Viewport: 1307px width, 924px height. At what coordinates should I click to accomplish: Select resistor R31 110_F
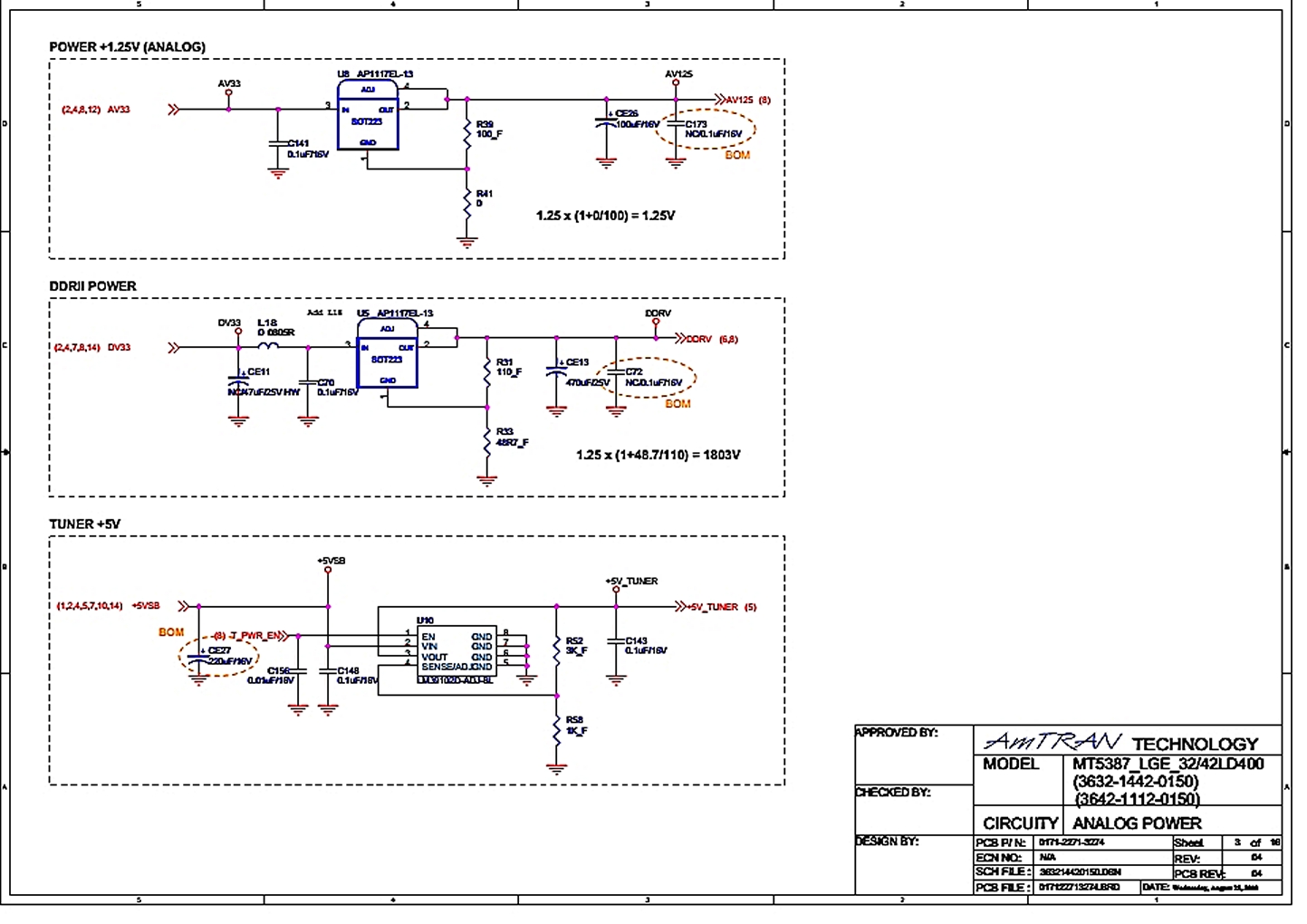(487, 371)
